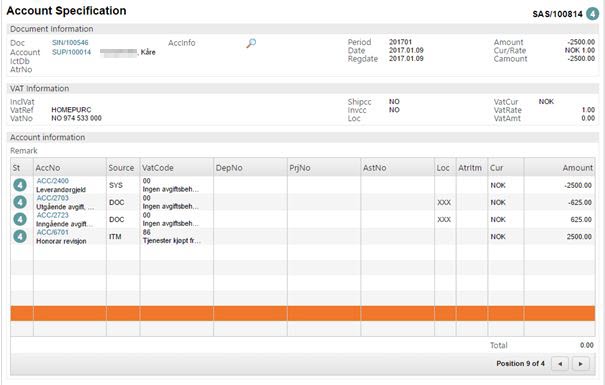Image resolution: width=605 pixels, height=385 pixels.
Task: Click 'Honorar revisjon' account name text
Action: click(x=61, y=241)
